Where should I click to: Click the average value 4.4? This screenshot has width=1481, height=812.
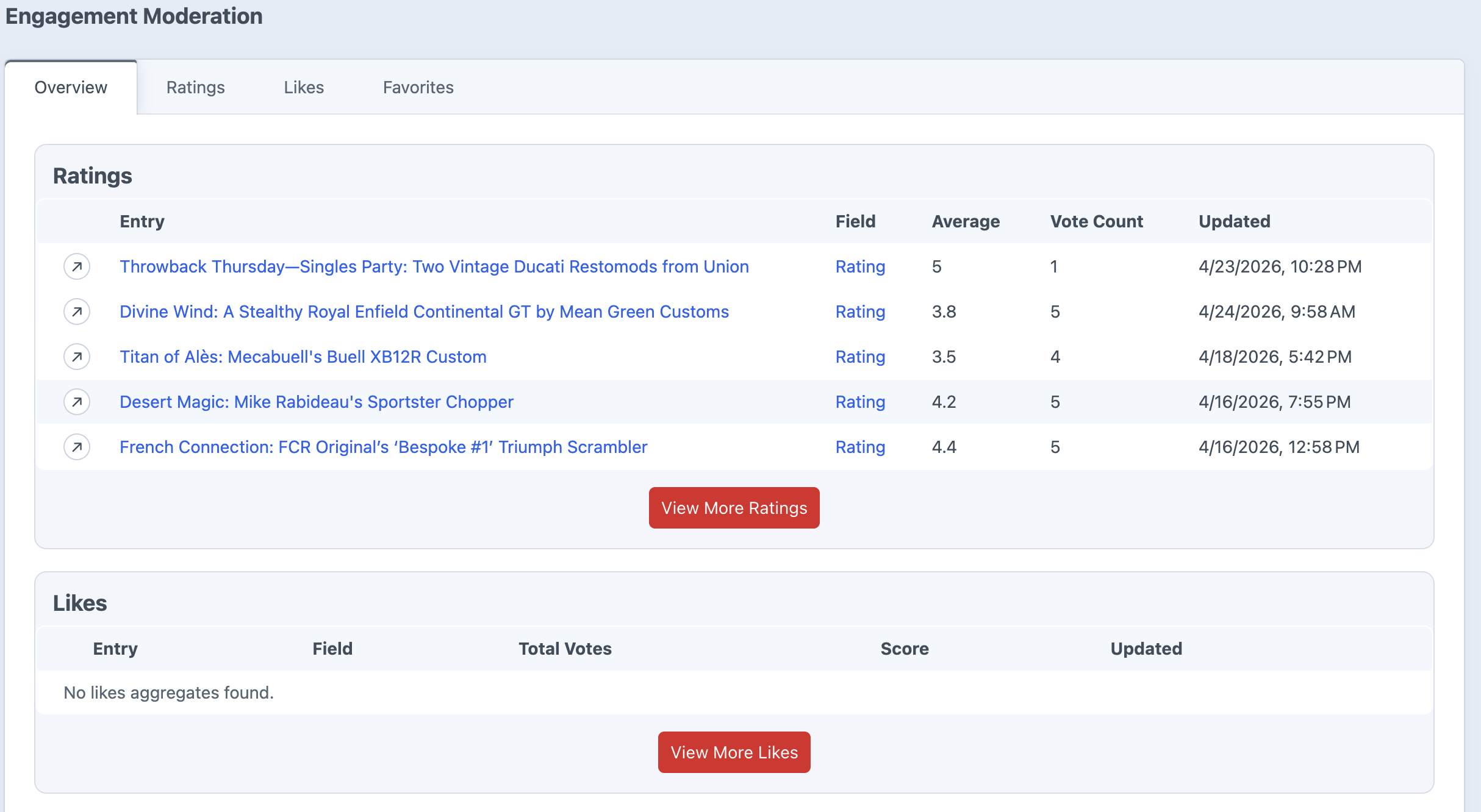944,447
